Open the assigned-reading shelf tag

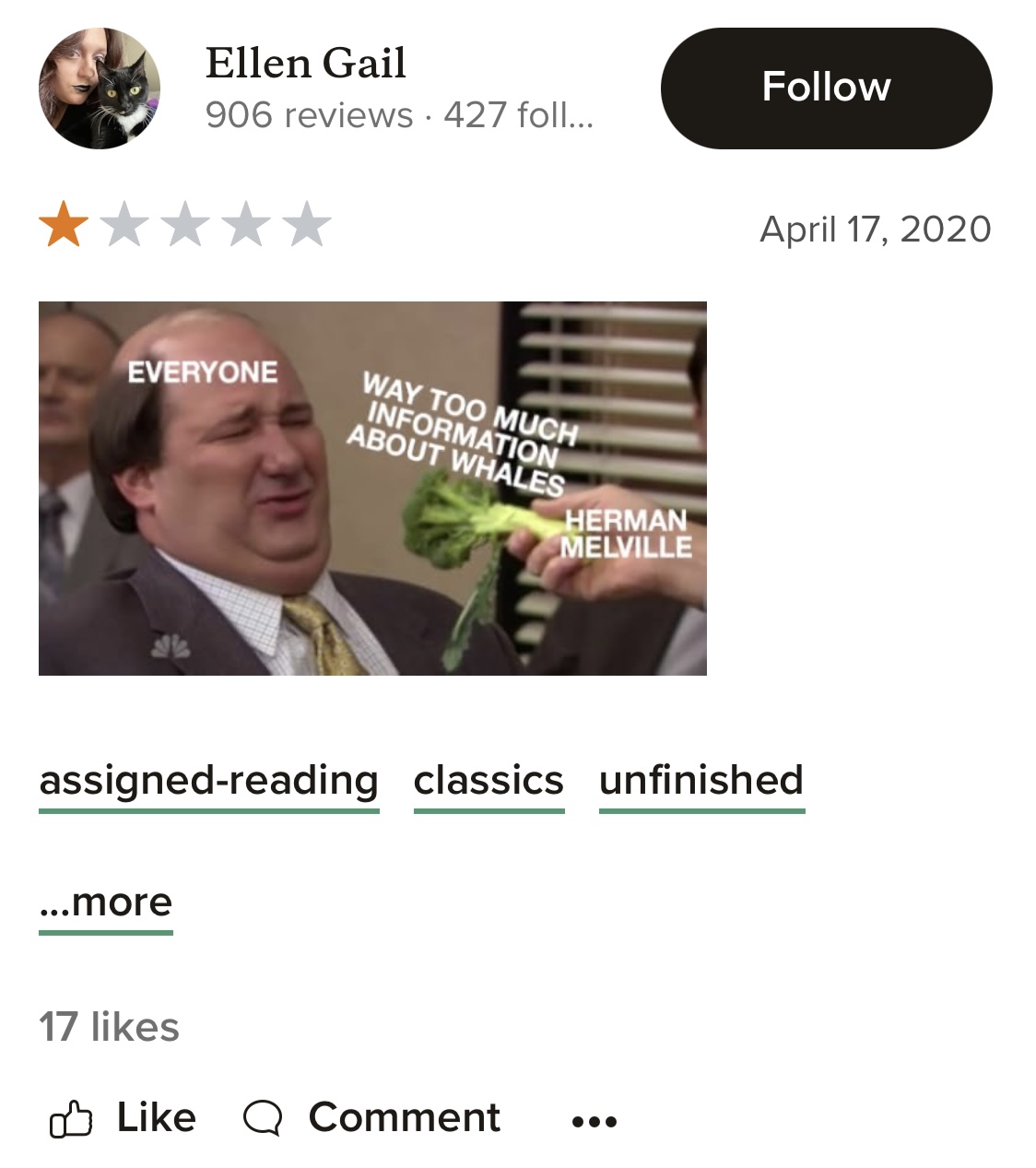(x=209, y=782)
